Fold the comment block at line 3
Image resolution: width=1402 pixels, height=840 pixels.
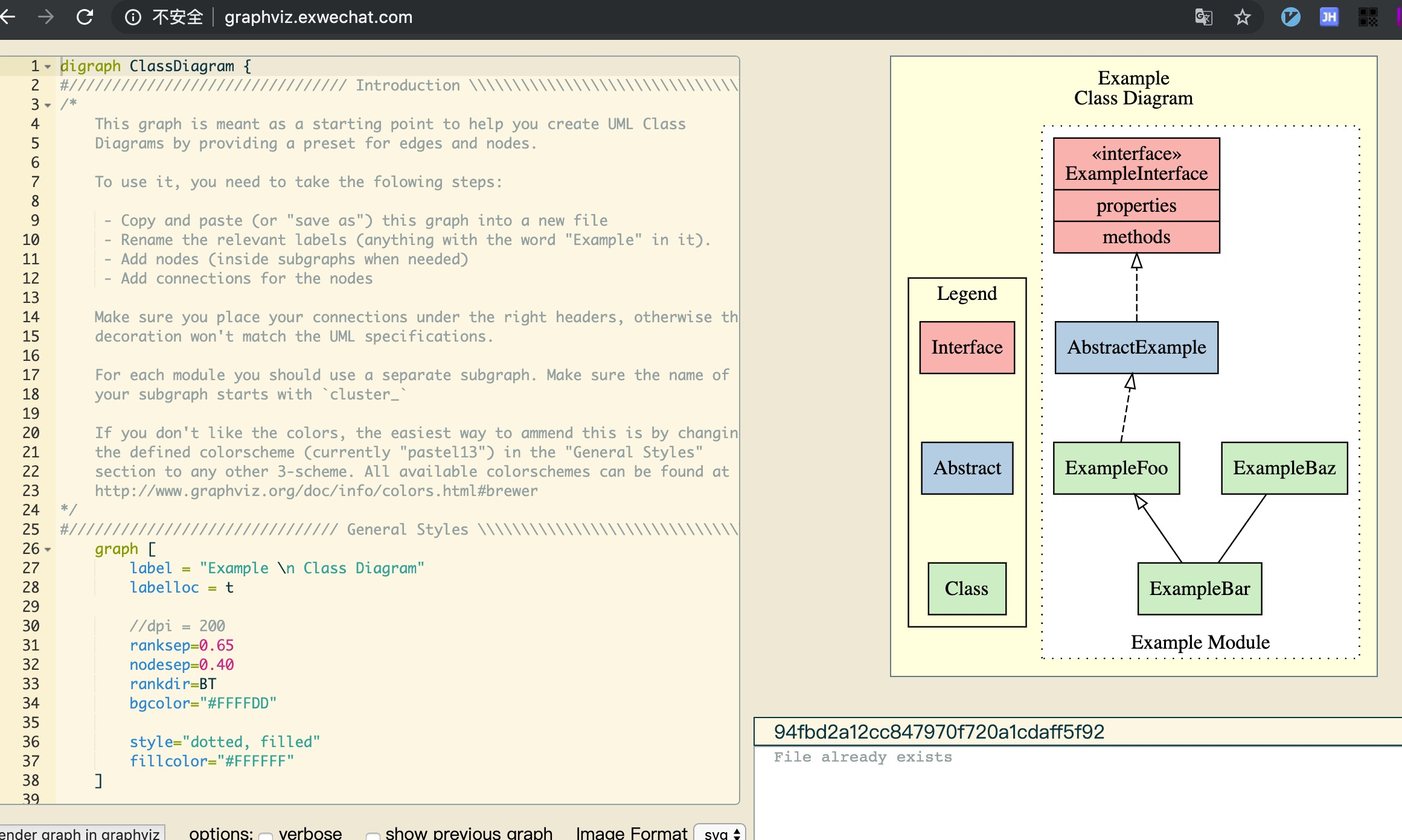pos(48,105)
